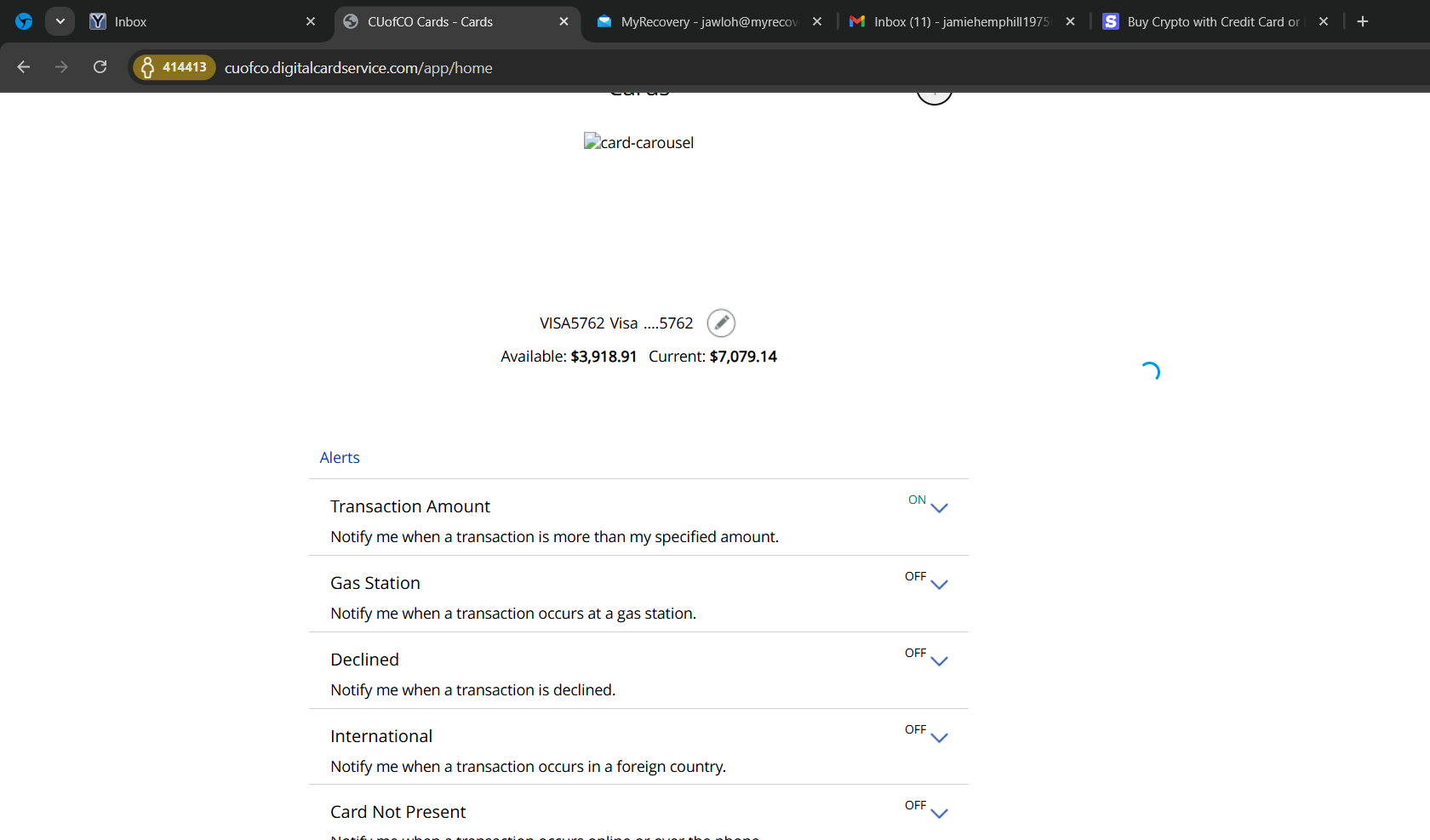Expand the International alert chevron
Viewport: 1430px width, 840px height.
(939, 738)
